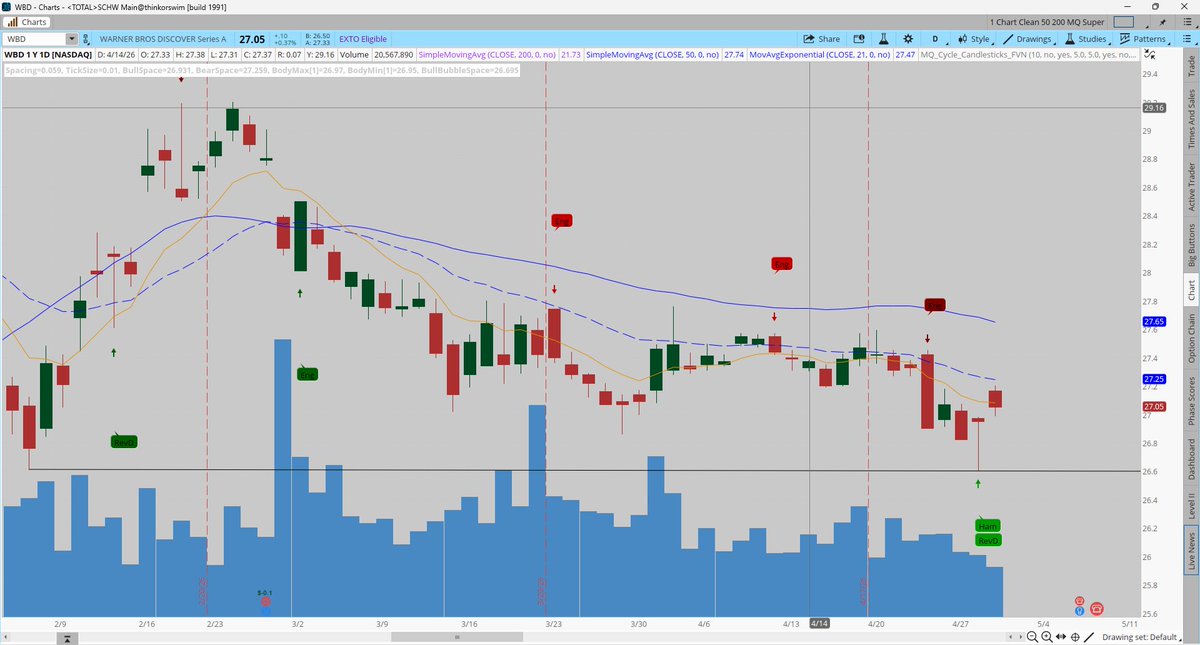The height and width of the screenshot is (645, 1200).
Task: Open the Charts tab
Action: point(27,21)
